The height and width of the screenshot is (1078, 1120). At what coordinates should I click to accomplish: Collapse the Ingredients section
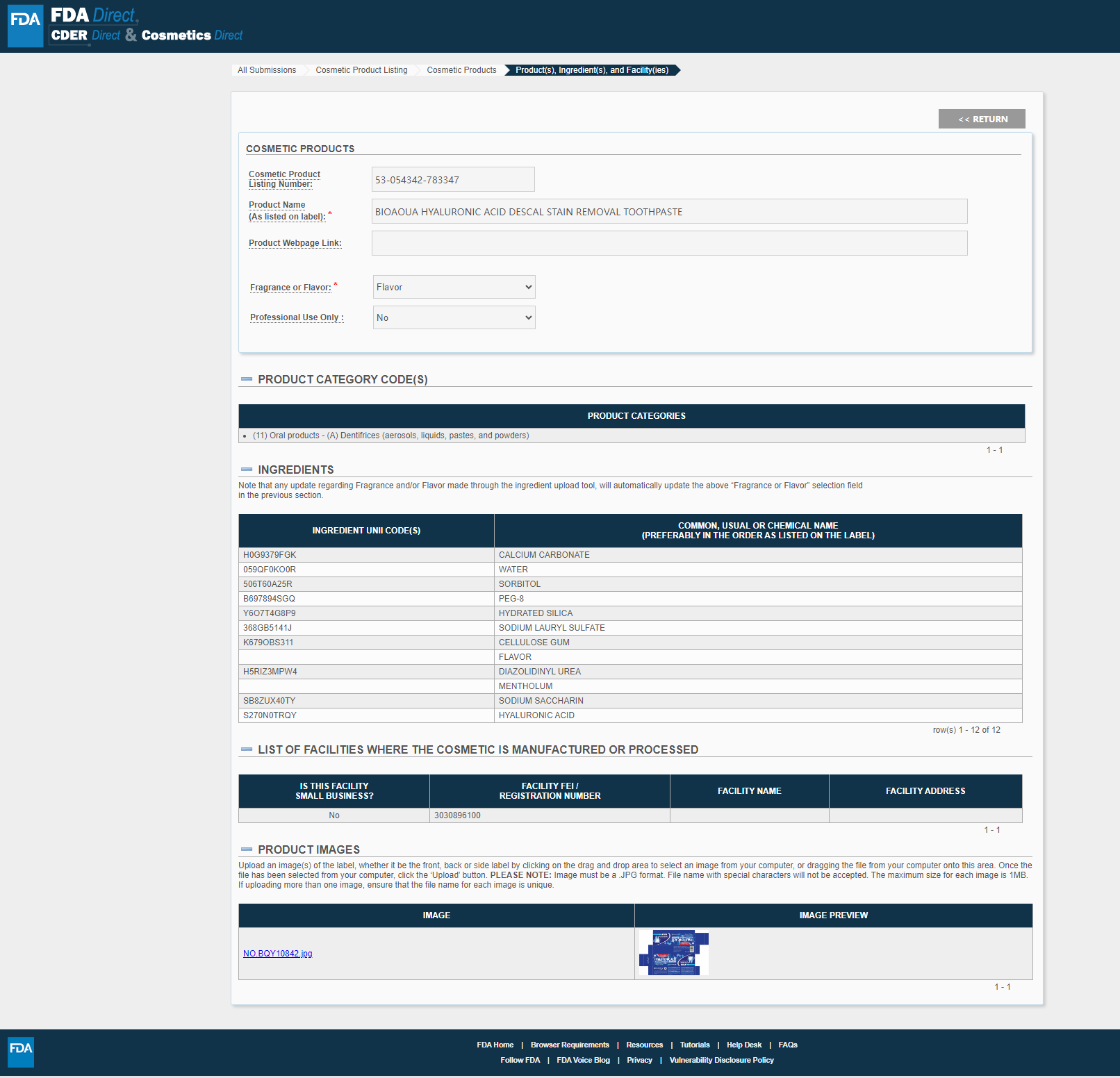pos(247,470)
